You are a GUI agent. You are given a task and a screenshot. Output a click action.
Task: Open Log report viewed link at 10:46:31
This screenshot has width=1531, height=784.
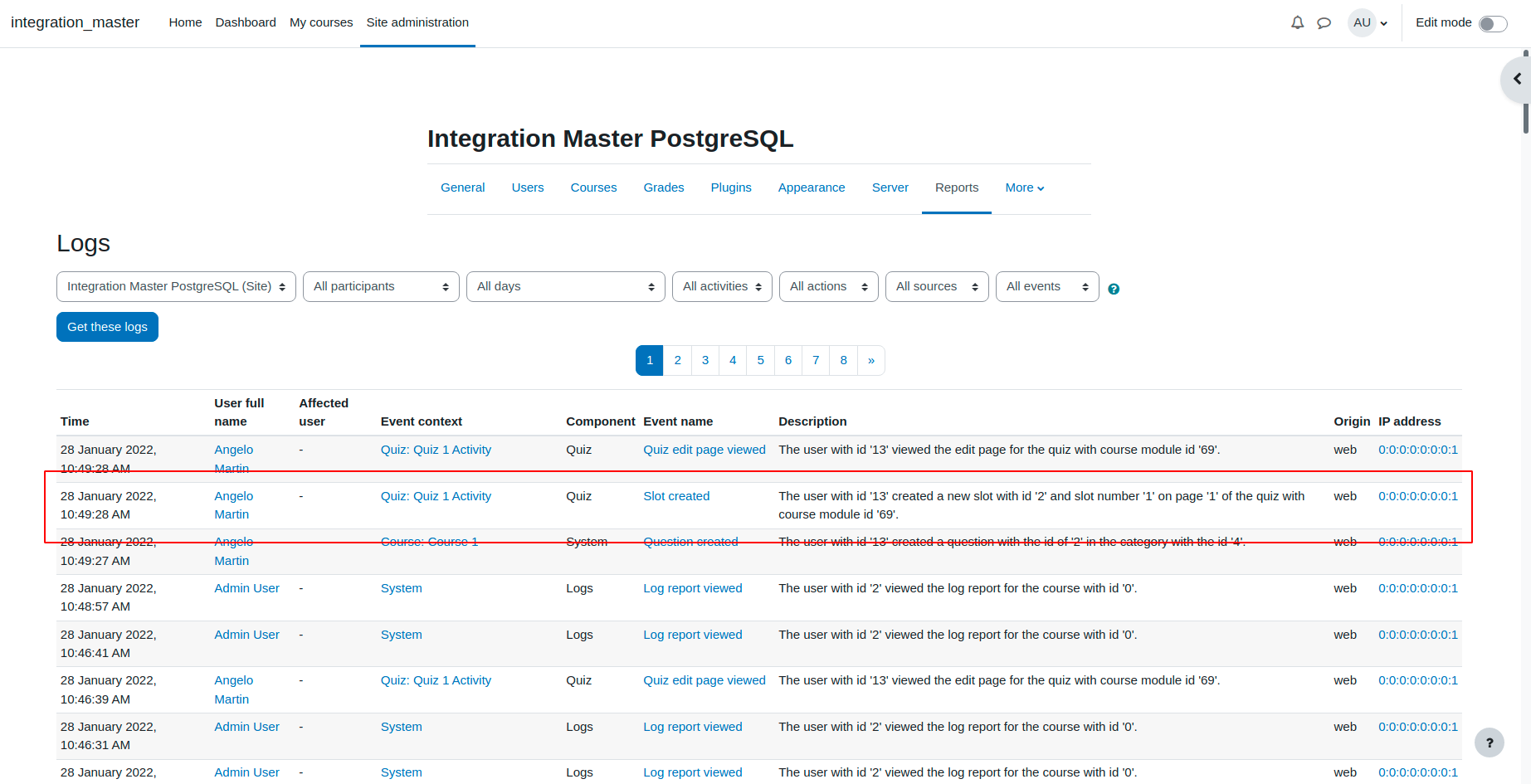tap(693, 727)
